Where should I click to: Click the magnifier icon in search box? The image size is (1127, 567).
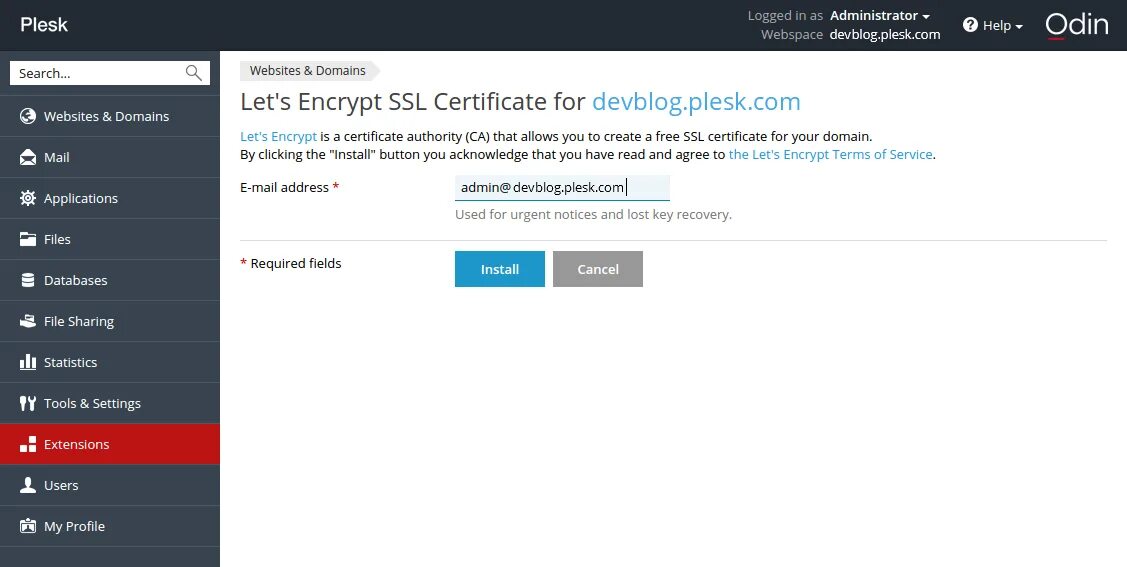[x=194, y=73]
